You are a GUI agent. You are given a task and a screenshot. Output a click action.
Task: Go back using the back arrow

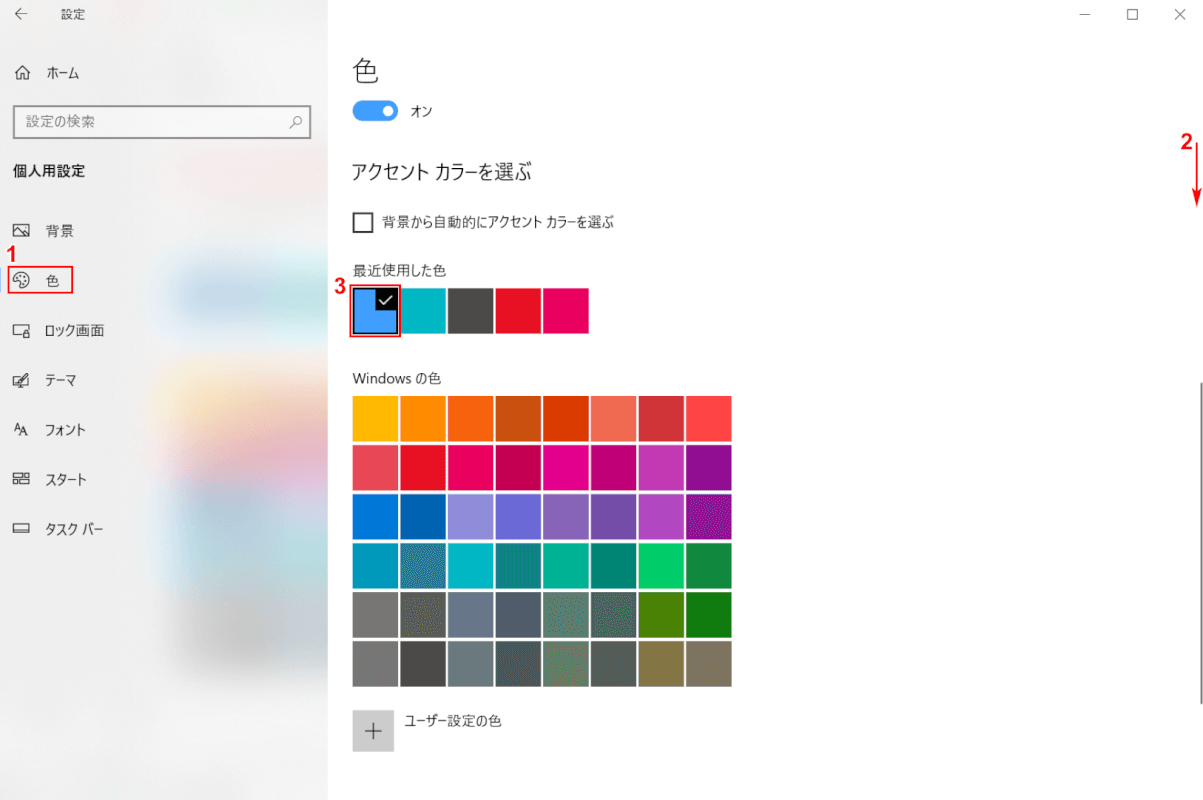coord(21,14)
